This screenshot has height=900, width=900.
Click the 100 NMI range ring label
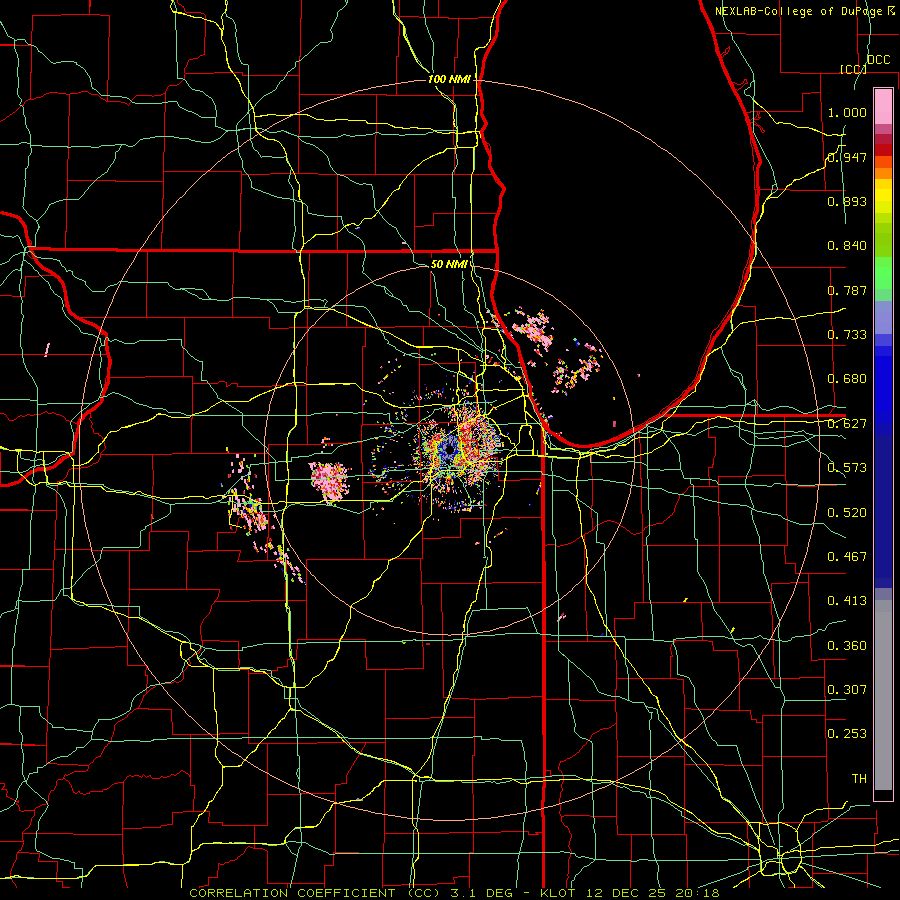pos(449,79)
